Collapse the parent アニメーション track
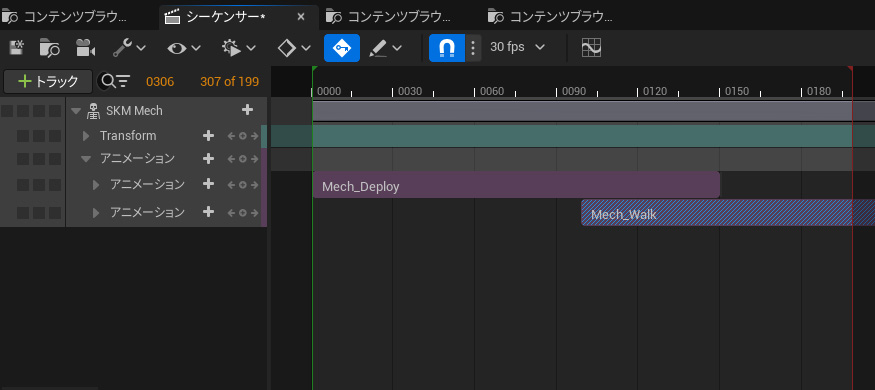The height and width of the screenshot is (390, 875). point(86,159)
